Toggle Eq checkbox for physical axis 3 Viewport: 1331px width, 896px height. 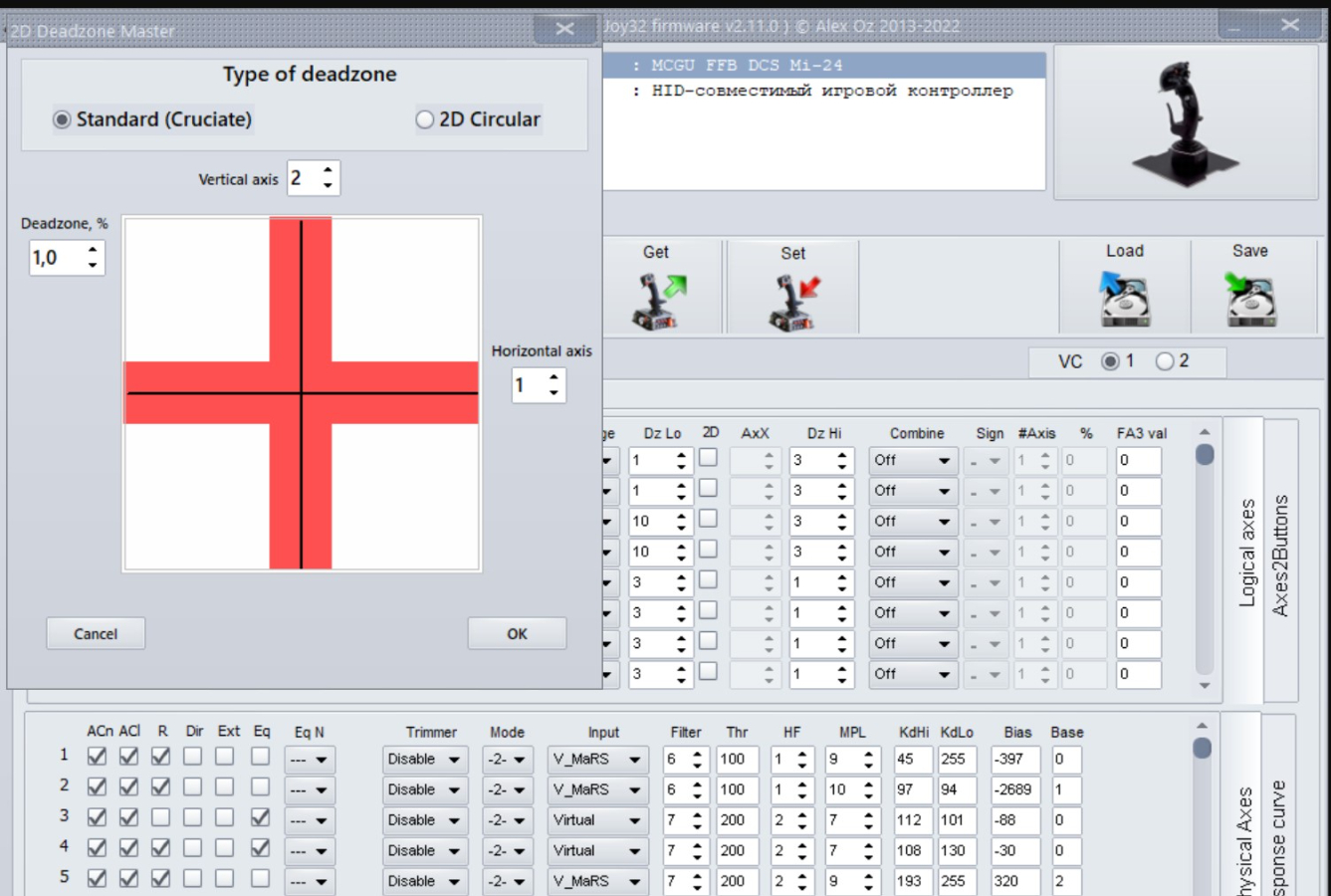pos(260,818)
